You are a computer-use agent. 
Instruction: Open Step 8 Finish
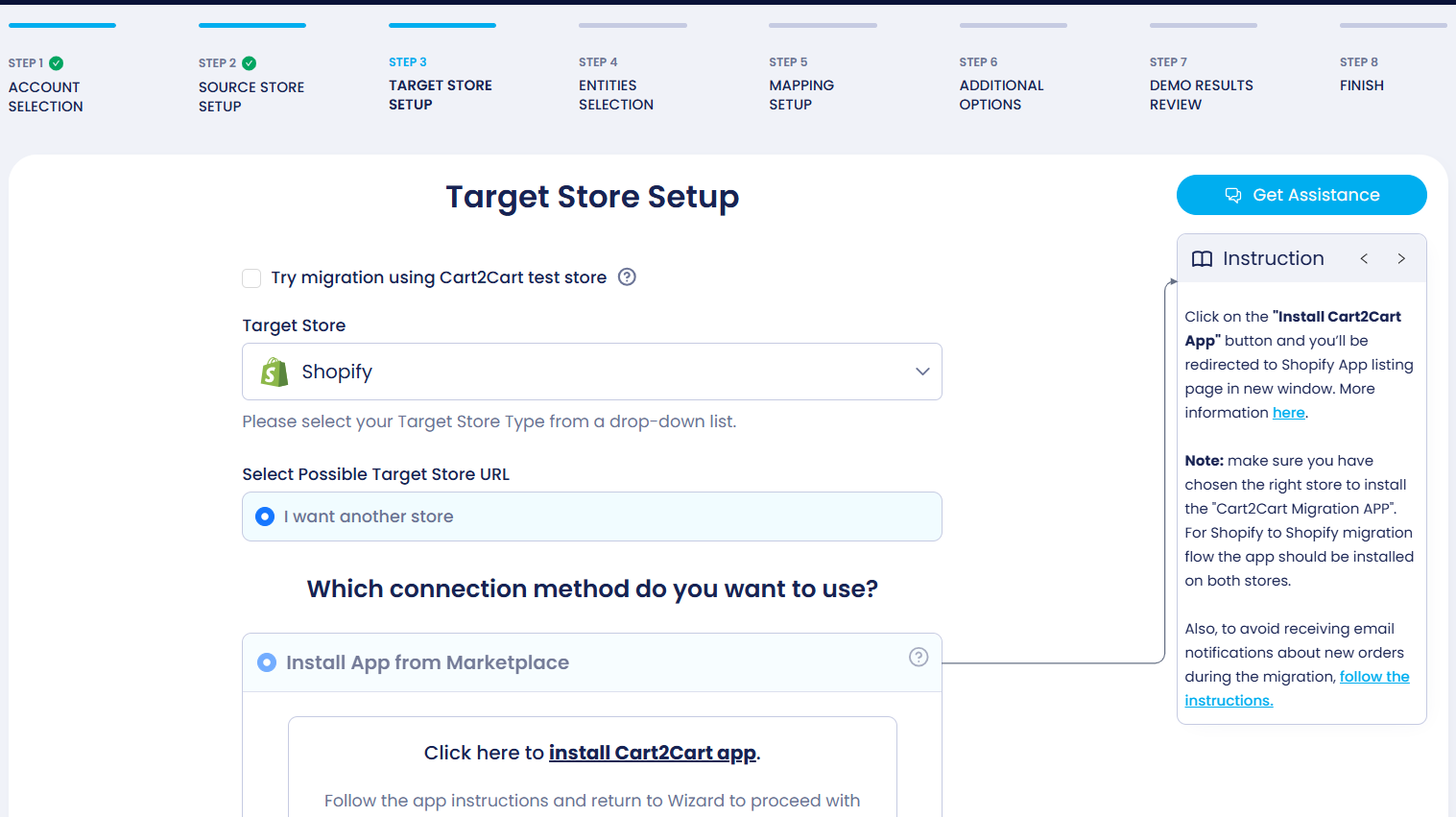click(1362, 75)
